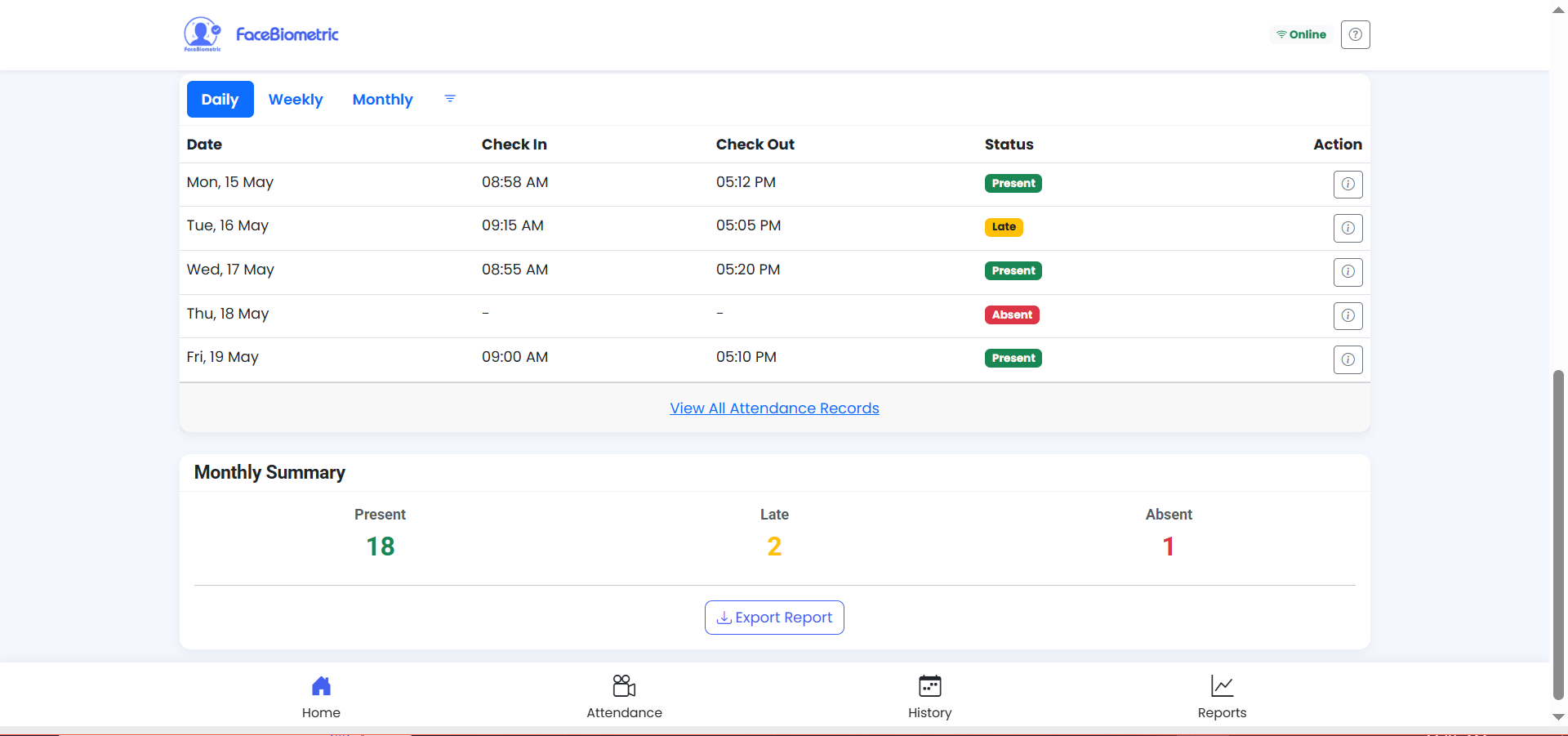The image size is (1568, 736).
Task: Open info for Mon, 15 May row
Action: pyautogui.click(x=1347, y=184)
